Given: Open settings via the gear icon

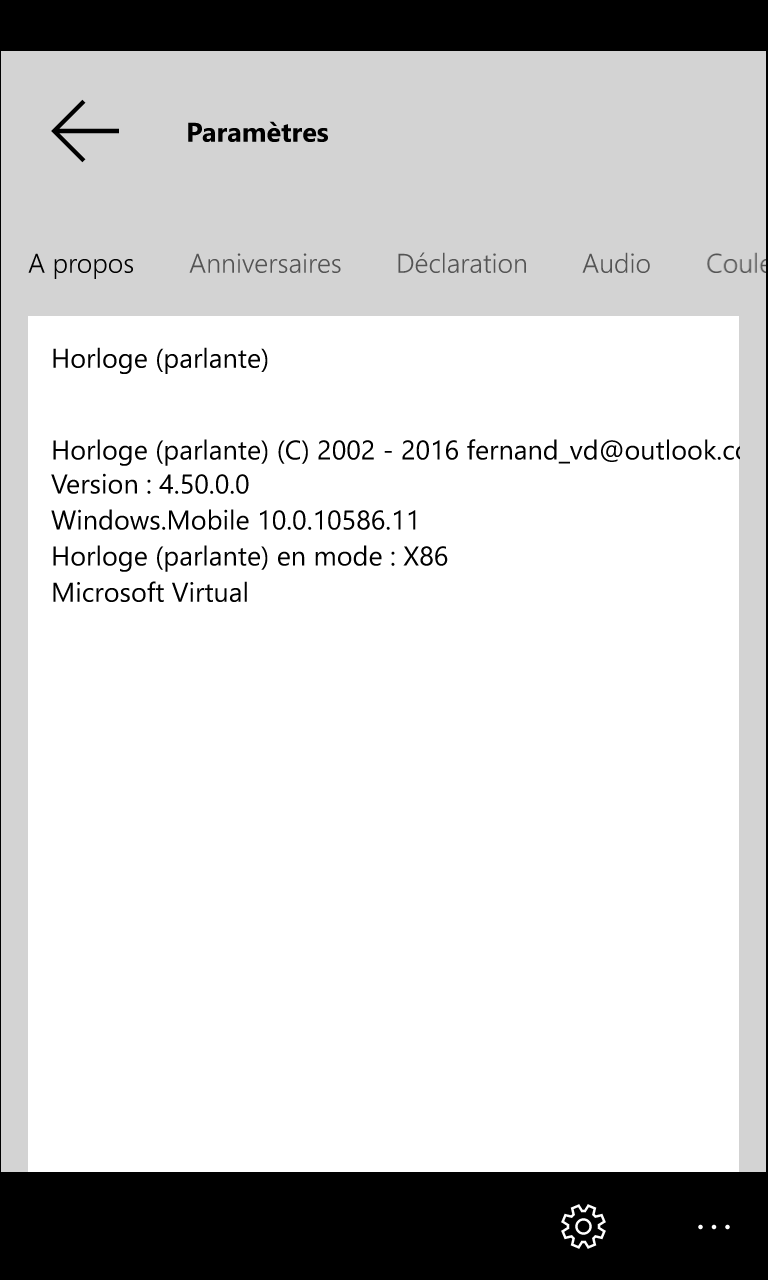Looking at the screenshot, I should tap(584, 1226).
